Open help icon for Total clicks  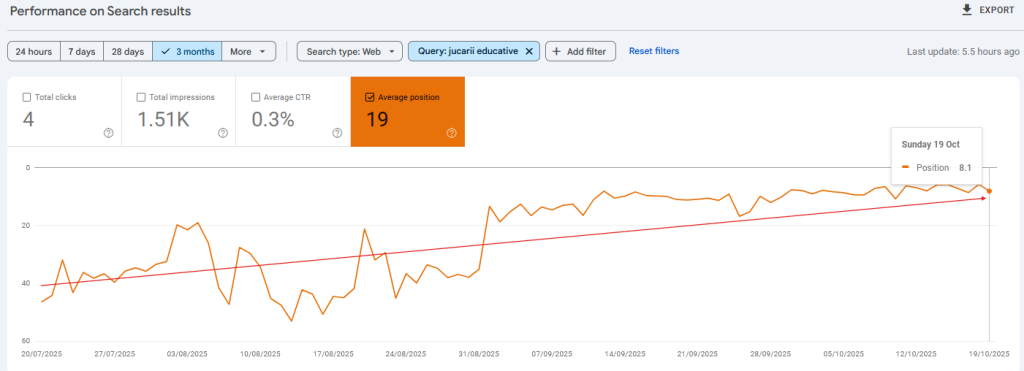click(x=108, y=133)
